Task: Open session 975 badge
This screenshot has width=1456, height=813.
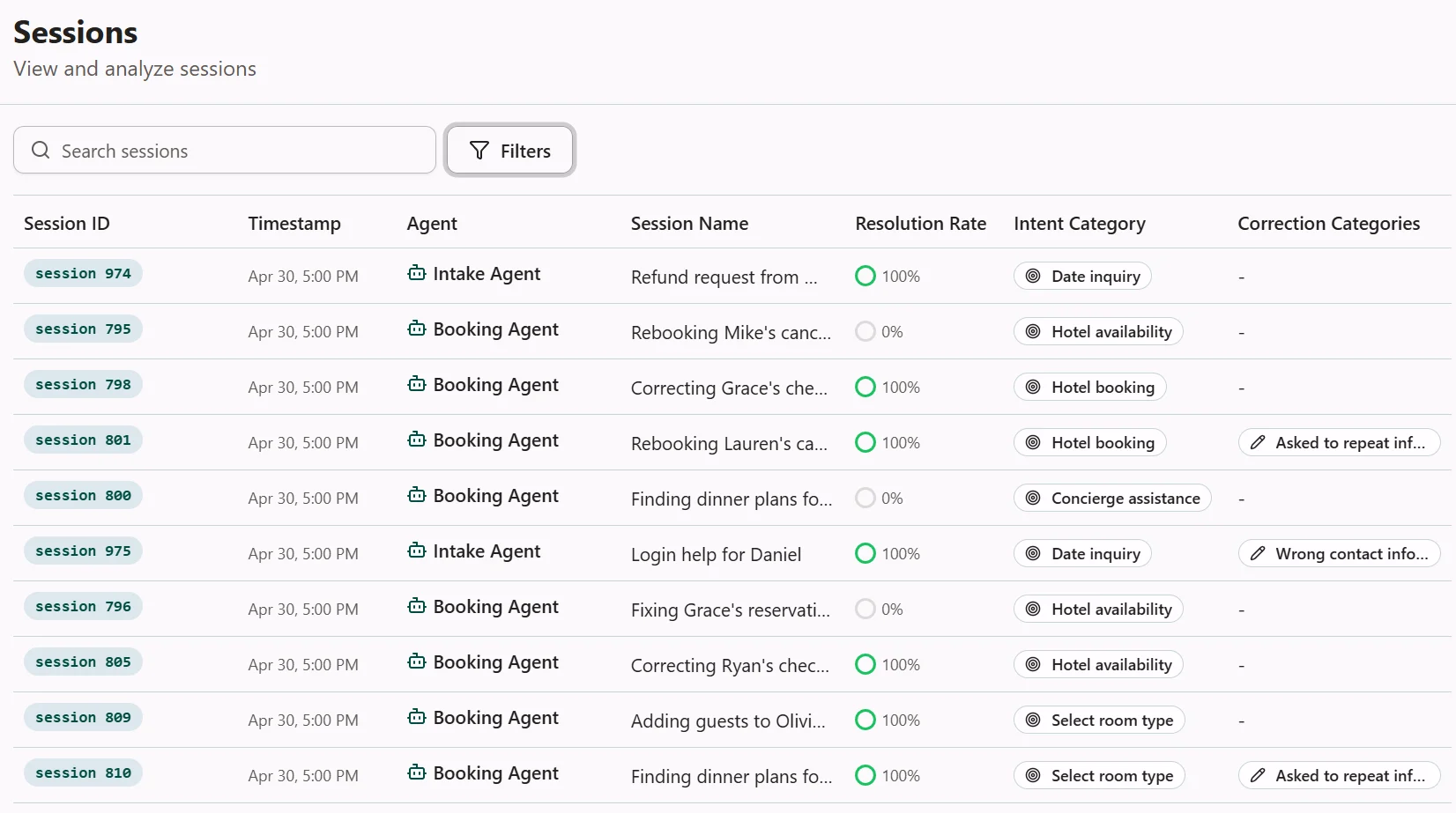Action: (x=83, y=551)
